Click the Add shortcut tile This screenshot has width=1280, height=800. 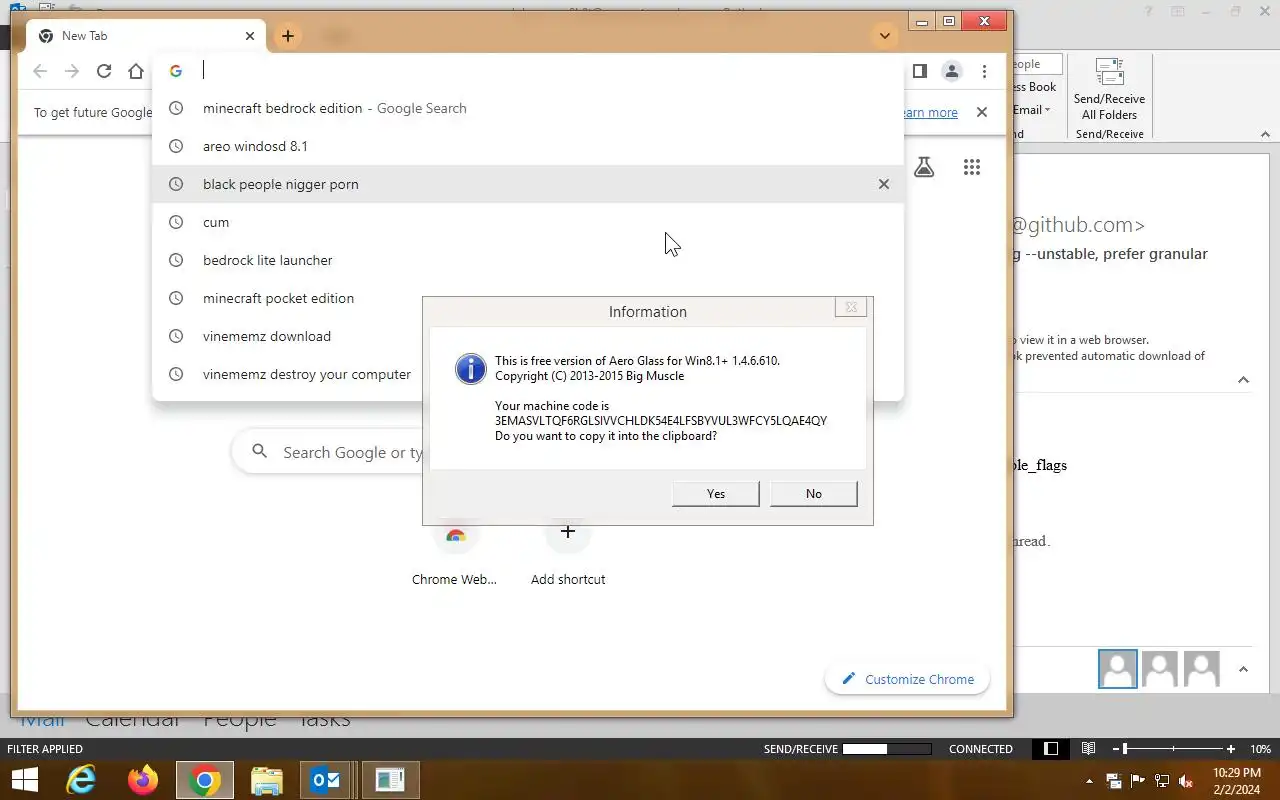coord(568,553)
